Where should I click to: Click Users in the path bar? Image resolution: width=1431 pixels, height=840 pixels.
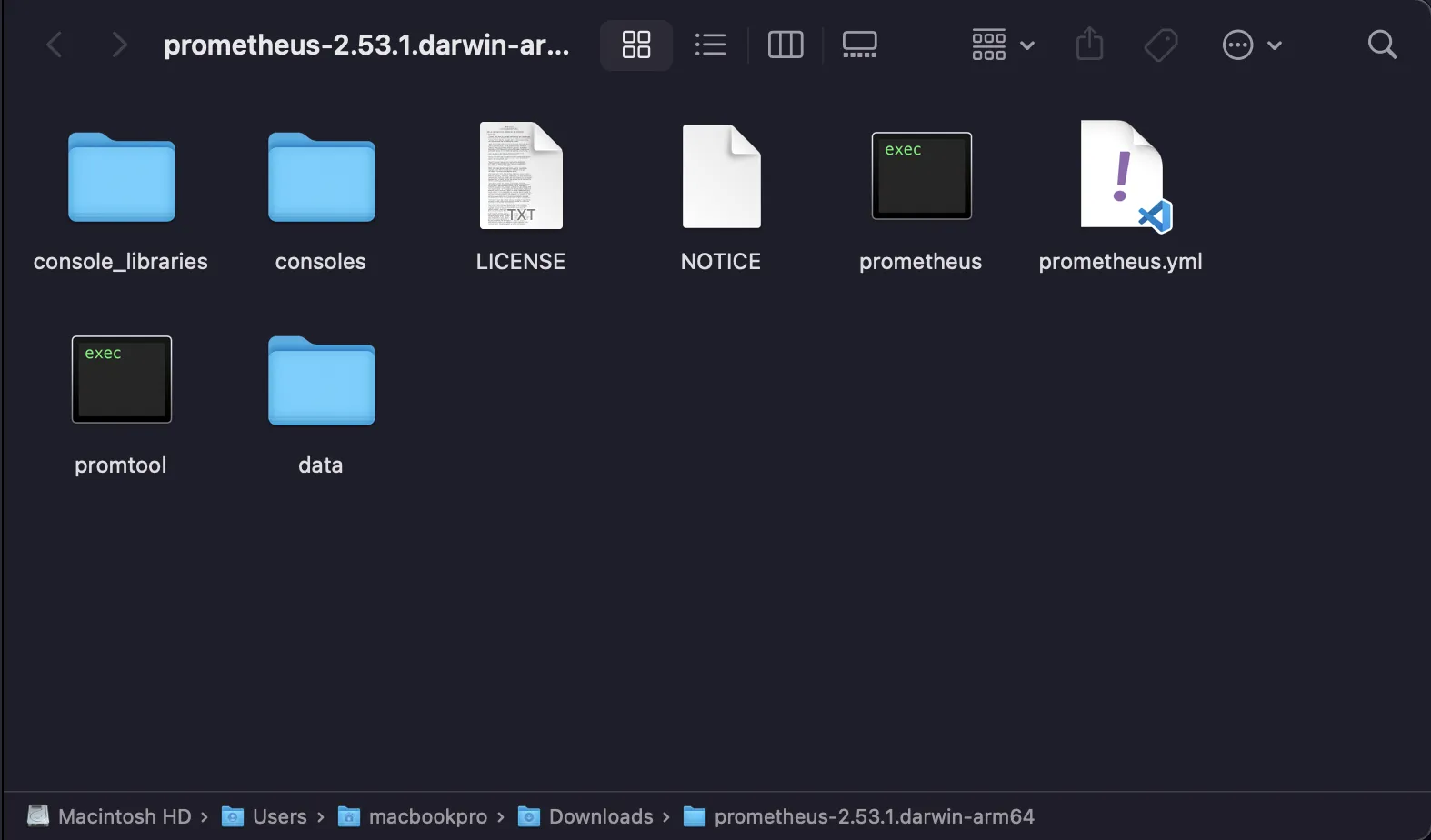click(x=265, y=816)
